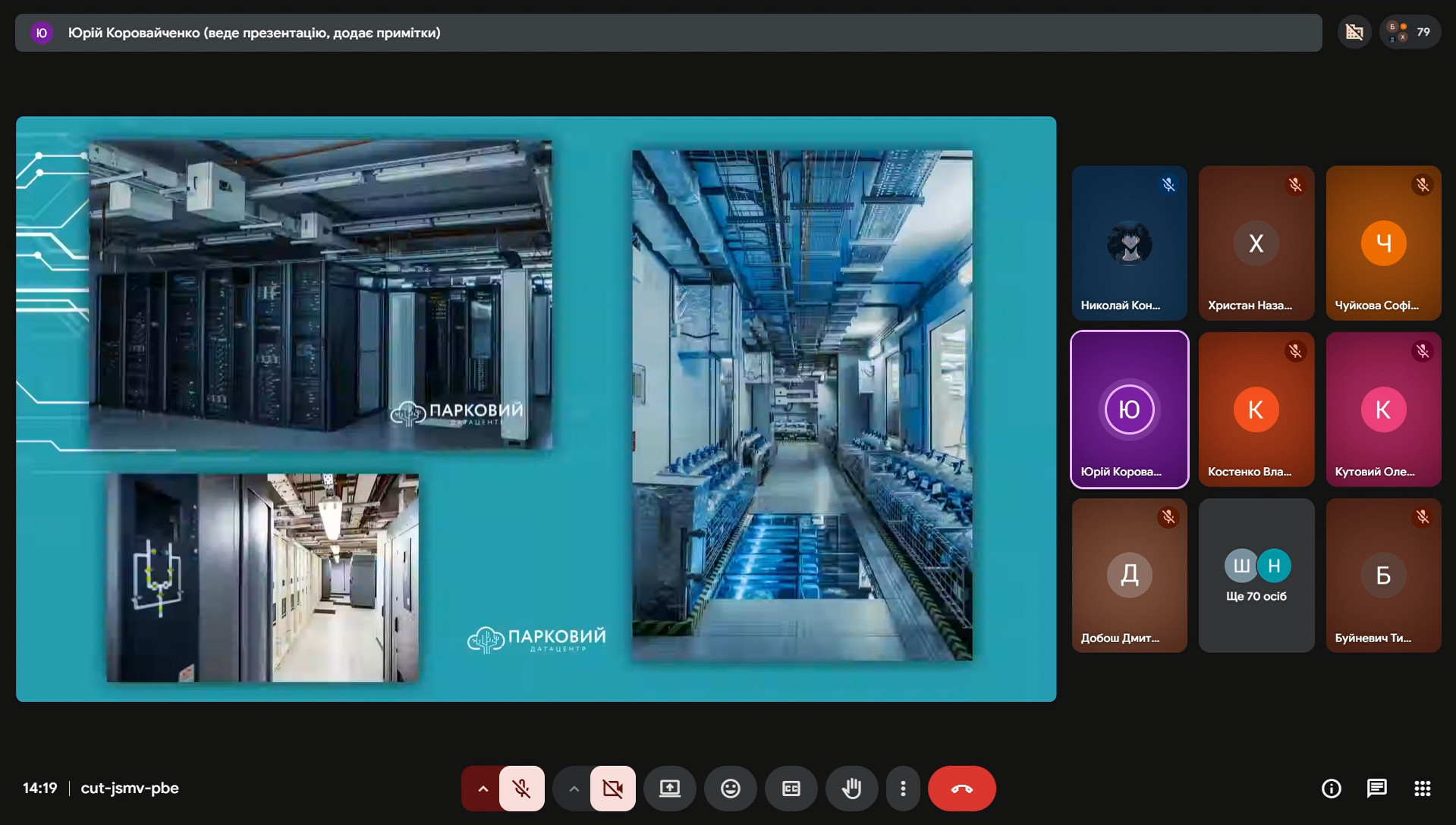Click the shared presentation slide
Viewport: 1456px width, 825px height.
click(x=536, y=409)
